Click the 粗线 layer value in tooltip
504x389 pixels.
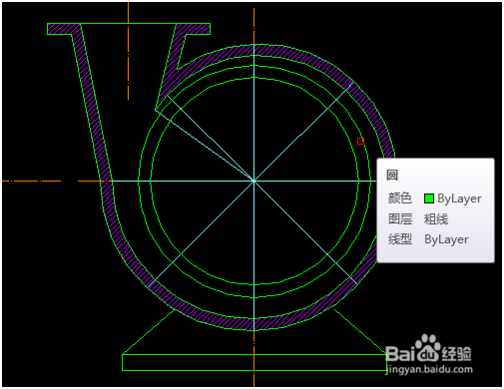(x=436, y=219)
